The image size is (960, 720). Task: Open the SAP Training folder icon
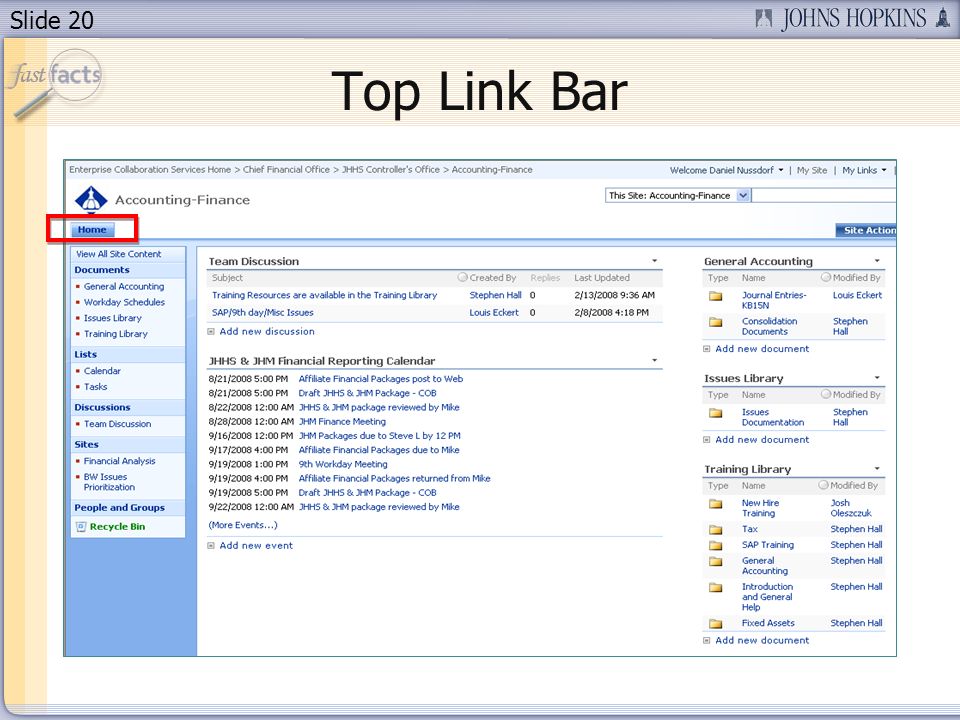point(716,546)
